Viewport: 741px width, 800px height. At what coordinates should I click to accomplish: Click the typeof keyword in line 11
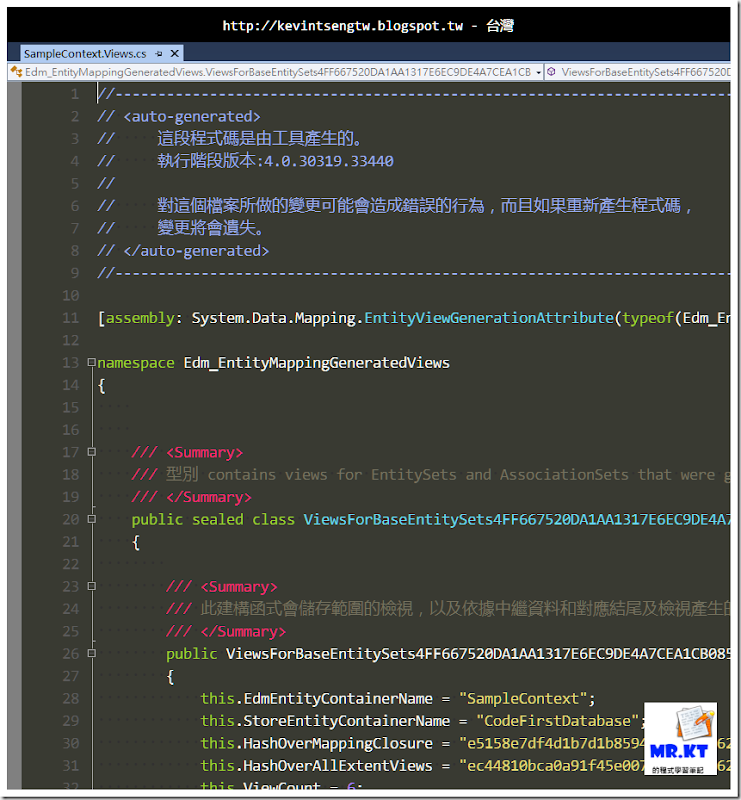pyautogui.click(x=648, y=318)
